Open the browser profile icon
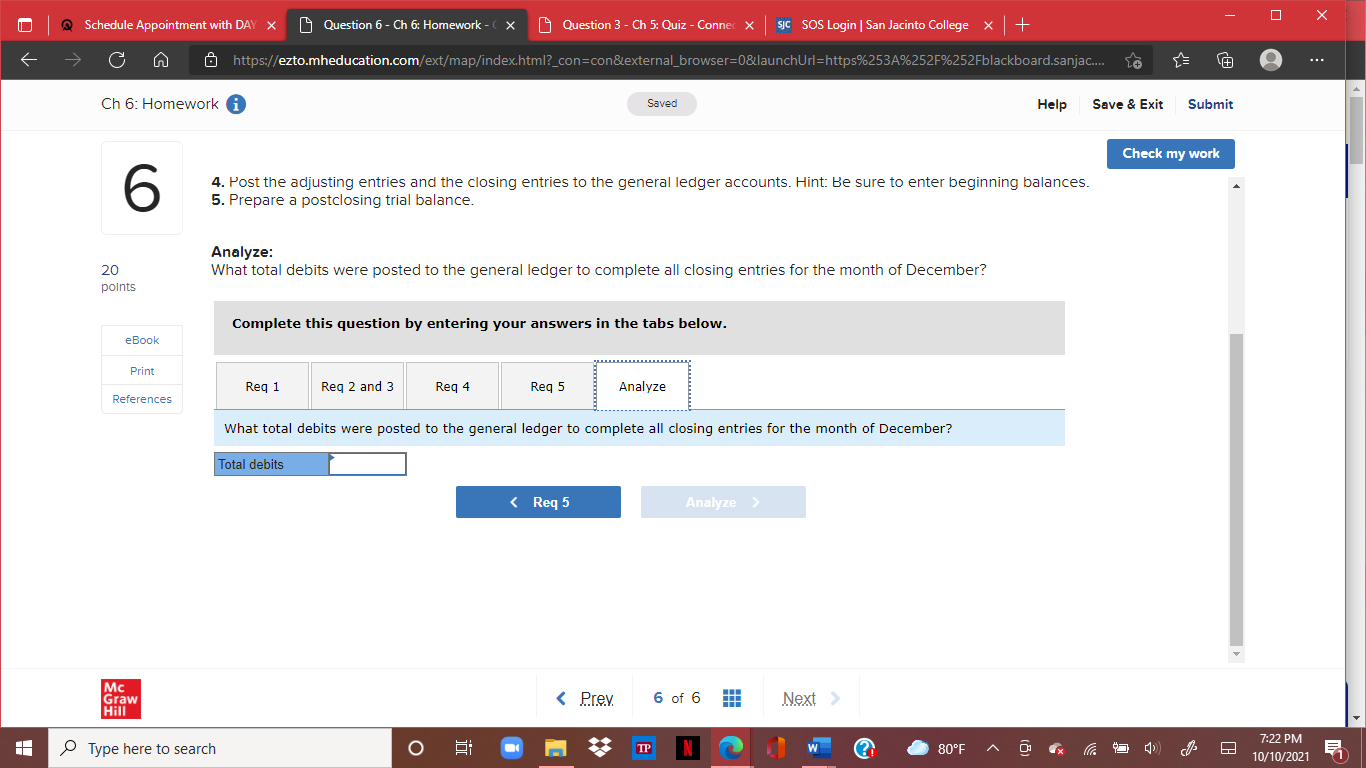The height and width of the screenshot is (768, 1366). coord(1270,60)
